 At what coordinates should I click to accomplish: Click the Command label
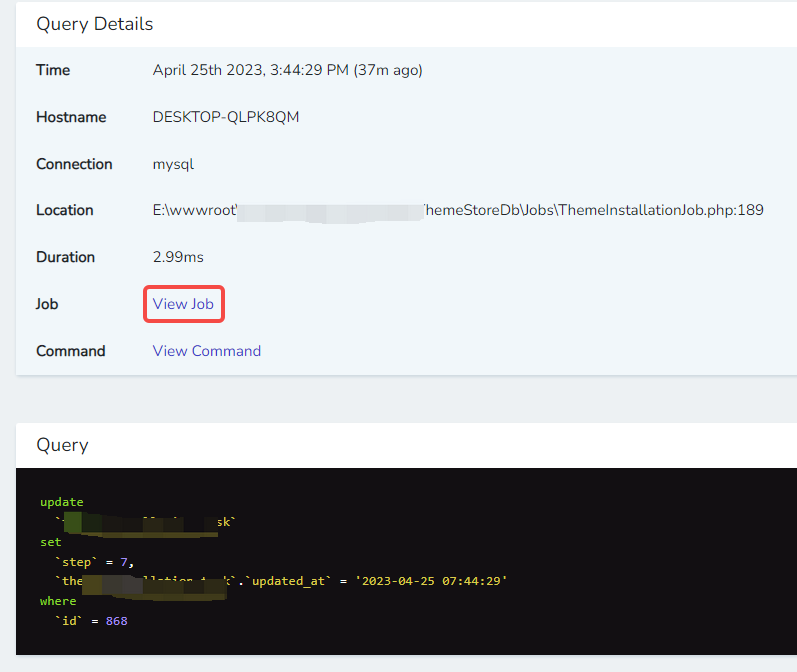pos(71,351)
